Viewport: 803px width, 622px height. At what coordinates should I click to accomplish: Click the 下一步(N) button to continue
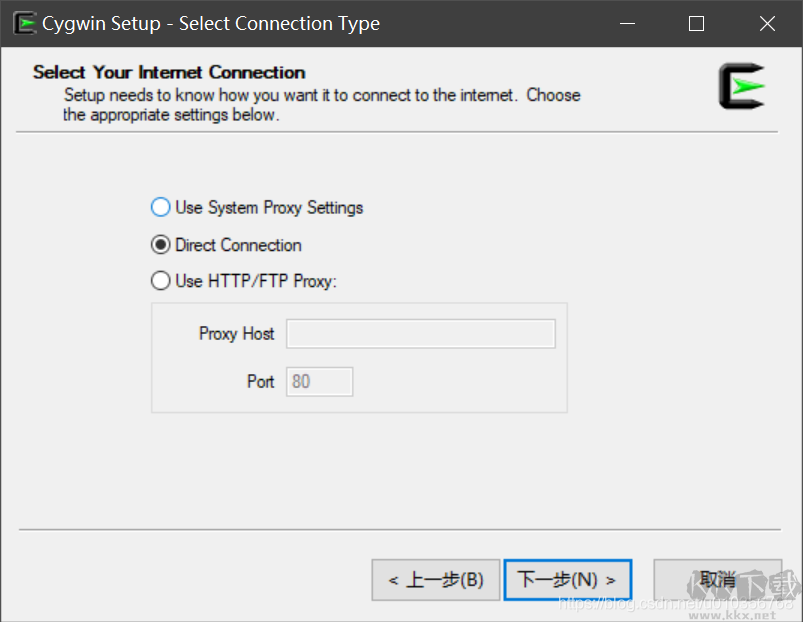pos(567,579)
